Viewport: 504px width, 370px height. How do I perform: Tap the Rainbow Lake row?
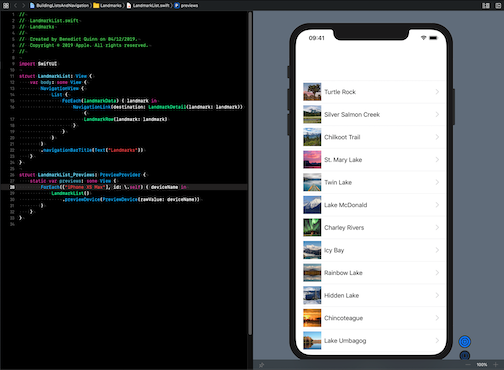[371, 273]
